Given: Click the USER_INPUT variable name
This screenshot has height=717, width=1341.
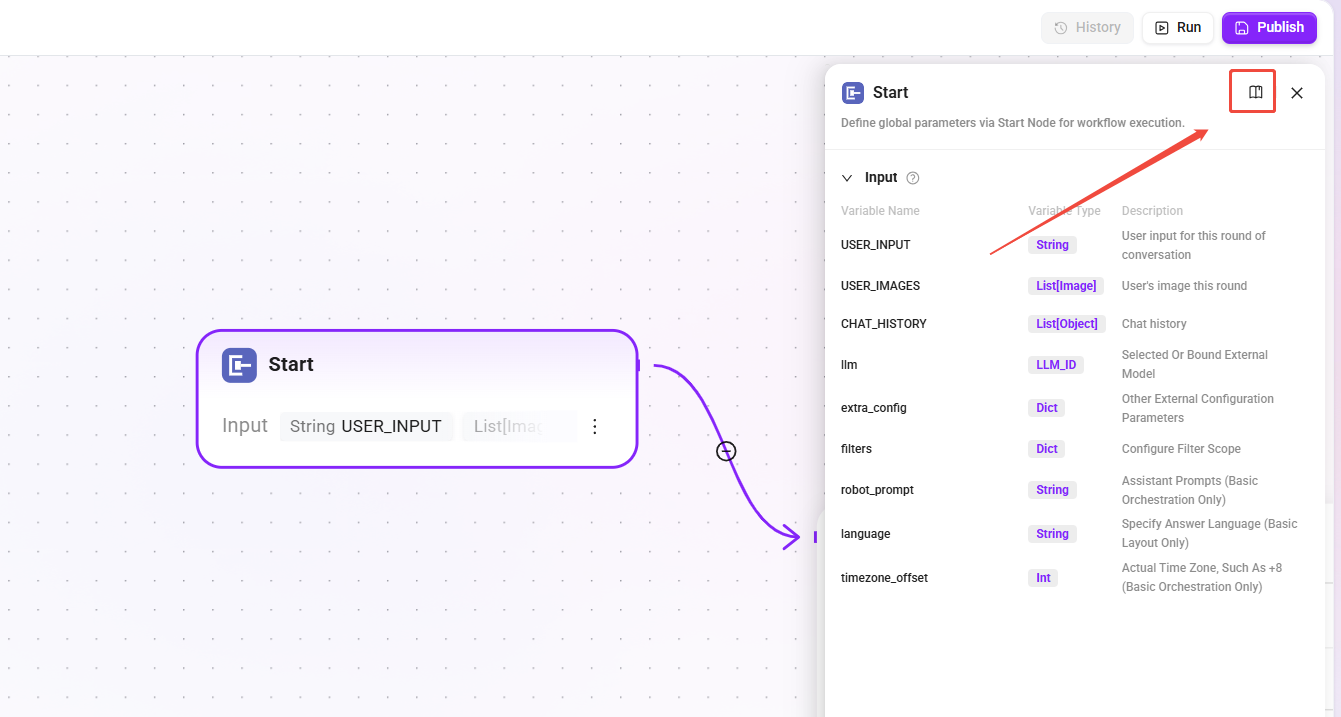Looking at the screenshot, I should pos(876,245).
